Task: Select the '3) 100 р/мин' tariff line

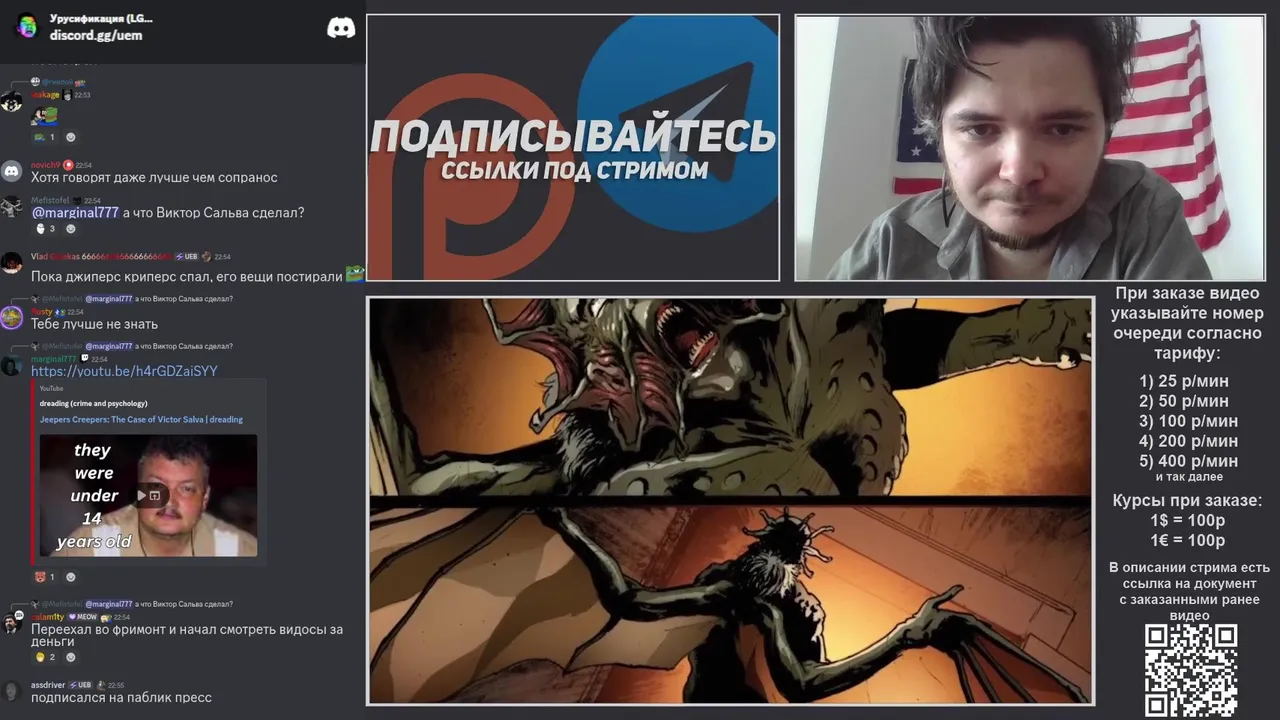Action: tap(1188, 421)
